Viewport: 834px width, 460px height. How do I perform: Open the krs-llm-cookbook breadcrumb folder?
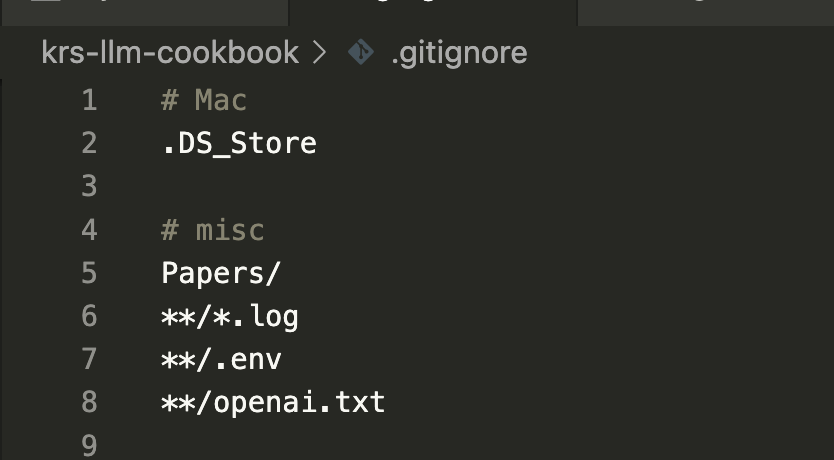point(170,52)
